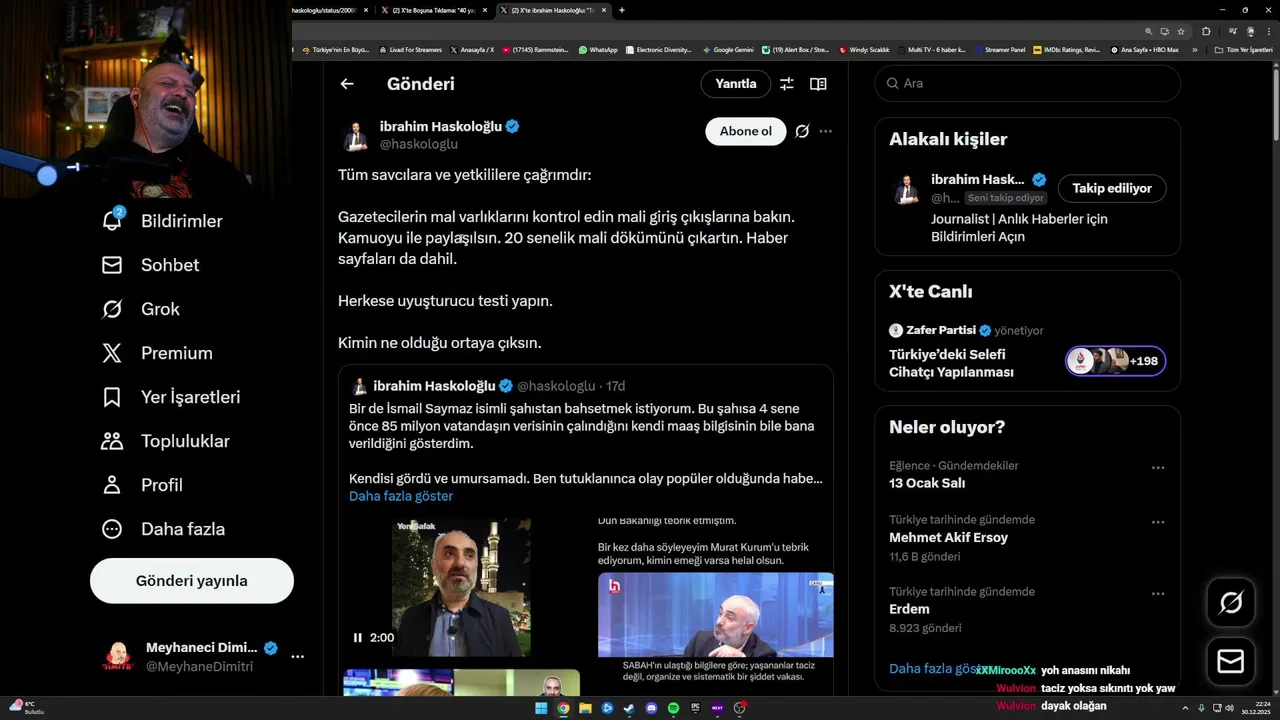This screenshot has width=1280, height=720.
Task: Open Topluluklar communities
Action: click(165, 441)
